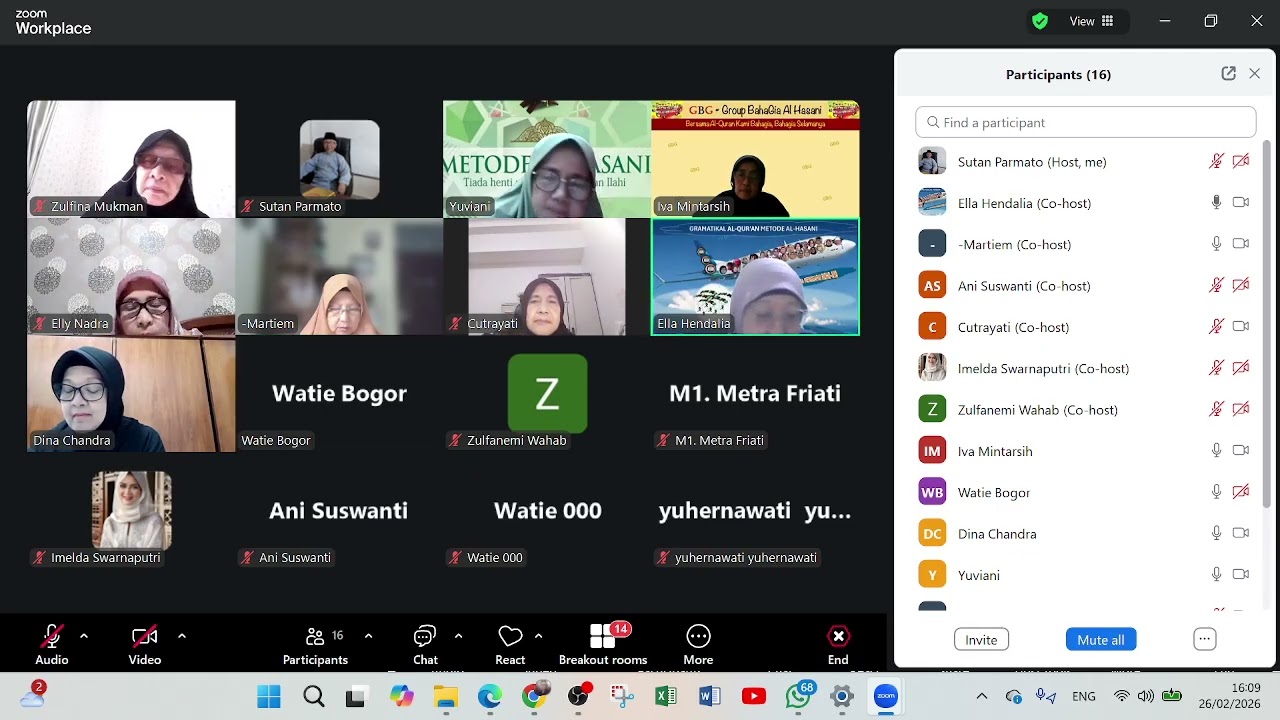1280x720 pixels.
Task: Open Breakout rooms
Action: [603, 644]
